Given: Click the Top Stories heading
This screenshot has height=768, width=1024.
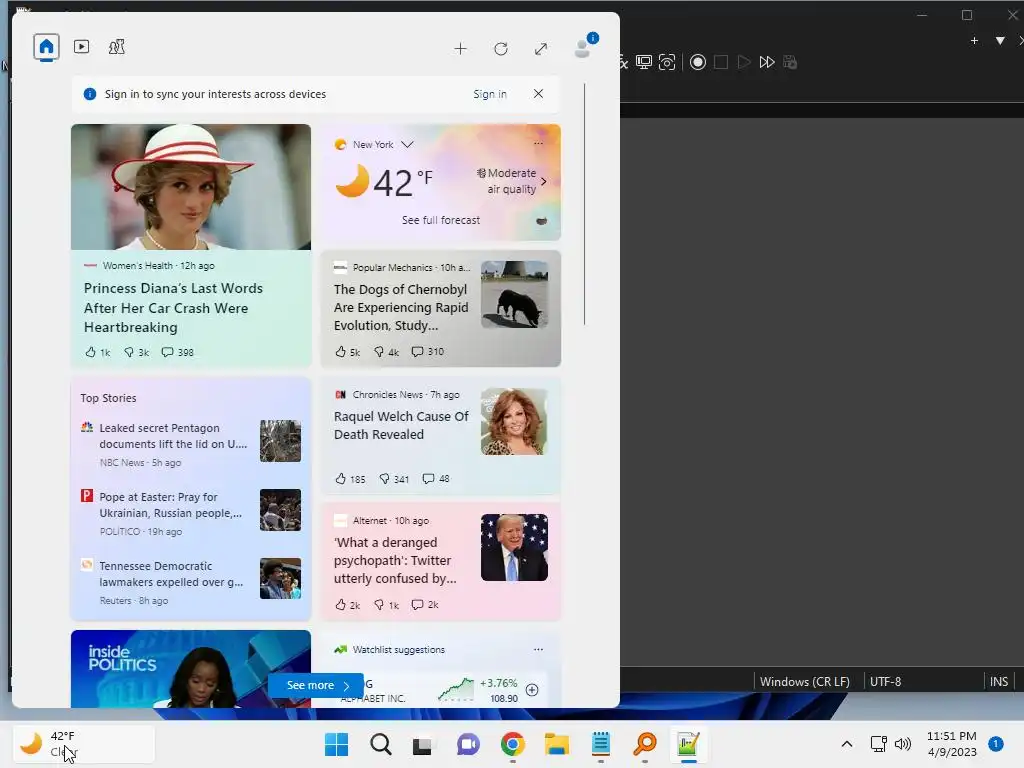Looking at the screenshot, I should (108, 398).
